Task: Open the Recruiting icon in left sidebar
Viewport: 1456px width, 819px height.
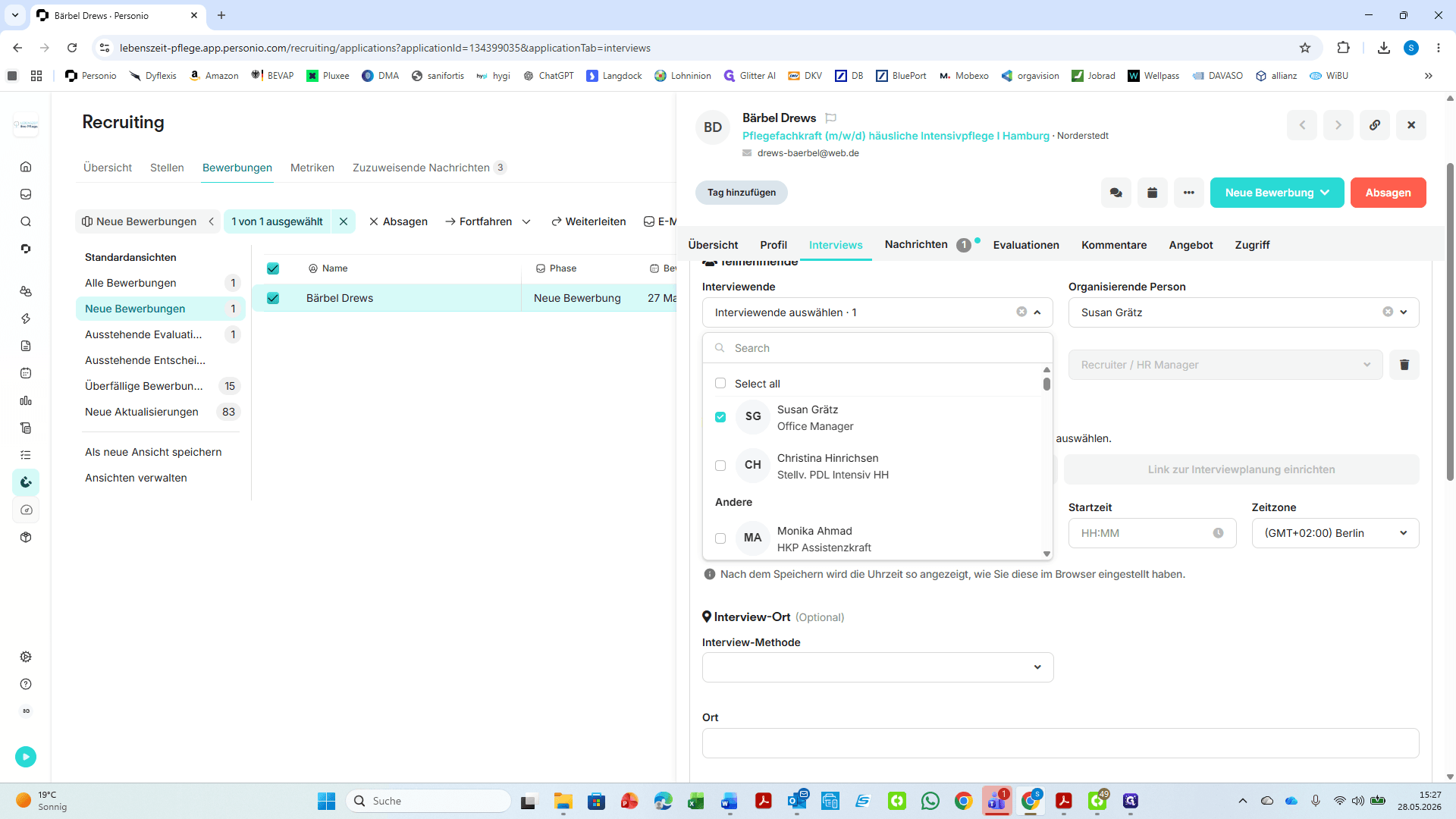Action: [x=26, y=482]
